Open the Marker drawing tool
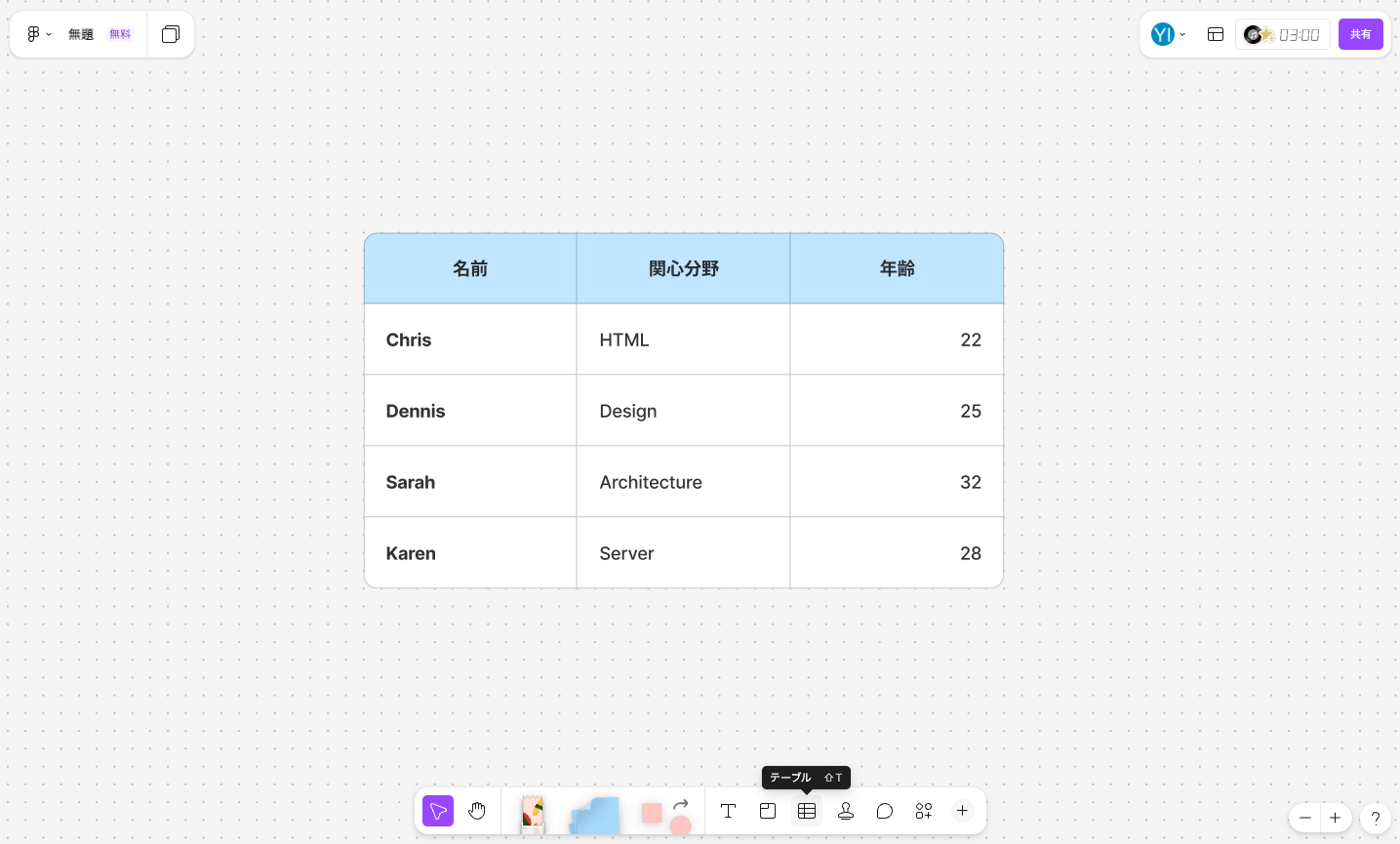The image size is (1400, 844). tap(531, 811)
